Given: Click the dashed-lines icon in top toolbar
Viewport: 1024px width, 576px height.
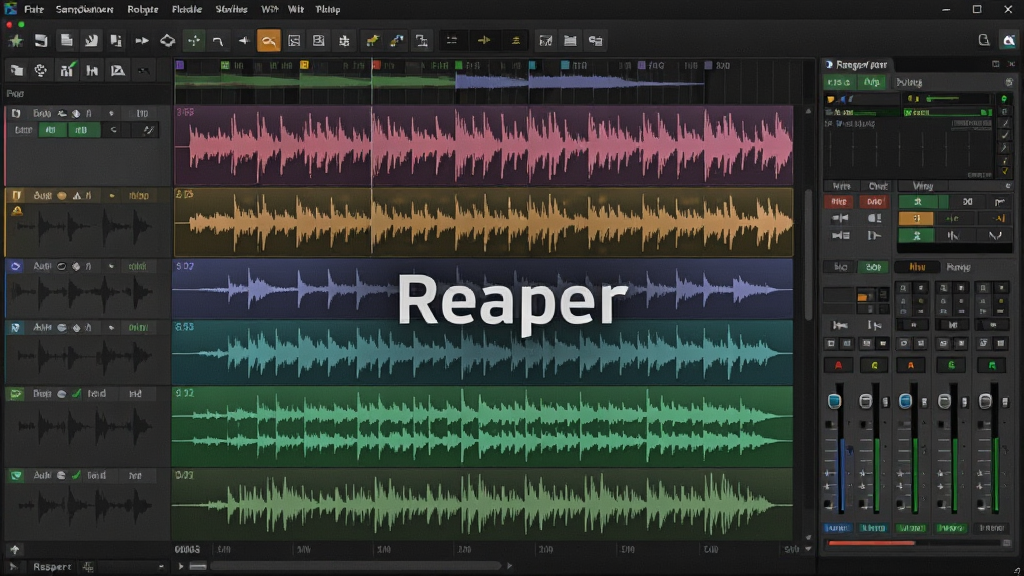Looking at the screenshot, I should pos(451,40).
